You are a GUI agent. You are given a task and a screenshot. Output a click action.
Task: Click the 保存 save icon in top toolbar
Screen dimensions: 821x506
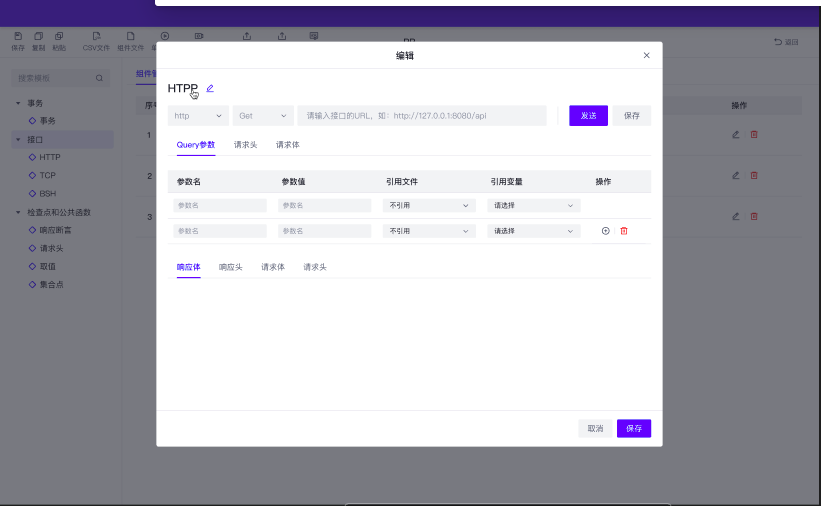(18, 36)
